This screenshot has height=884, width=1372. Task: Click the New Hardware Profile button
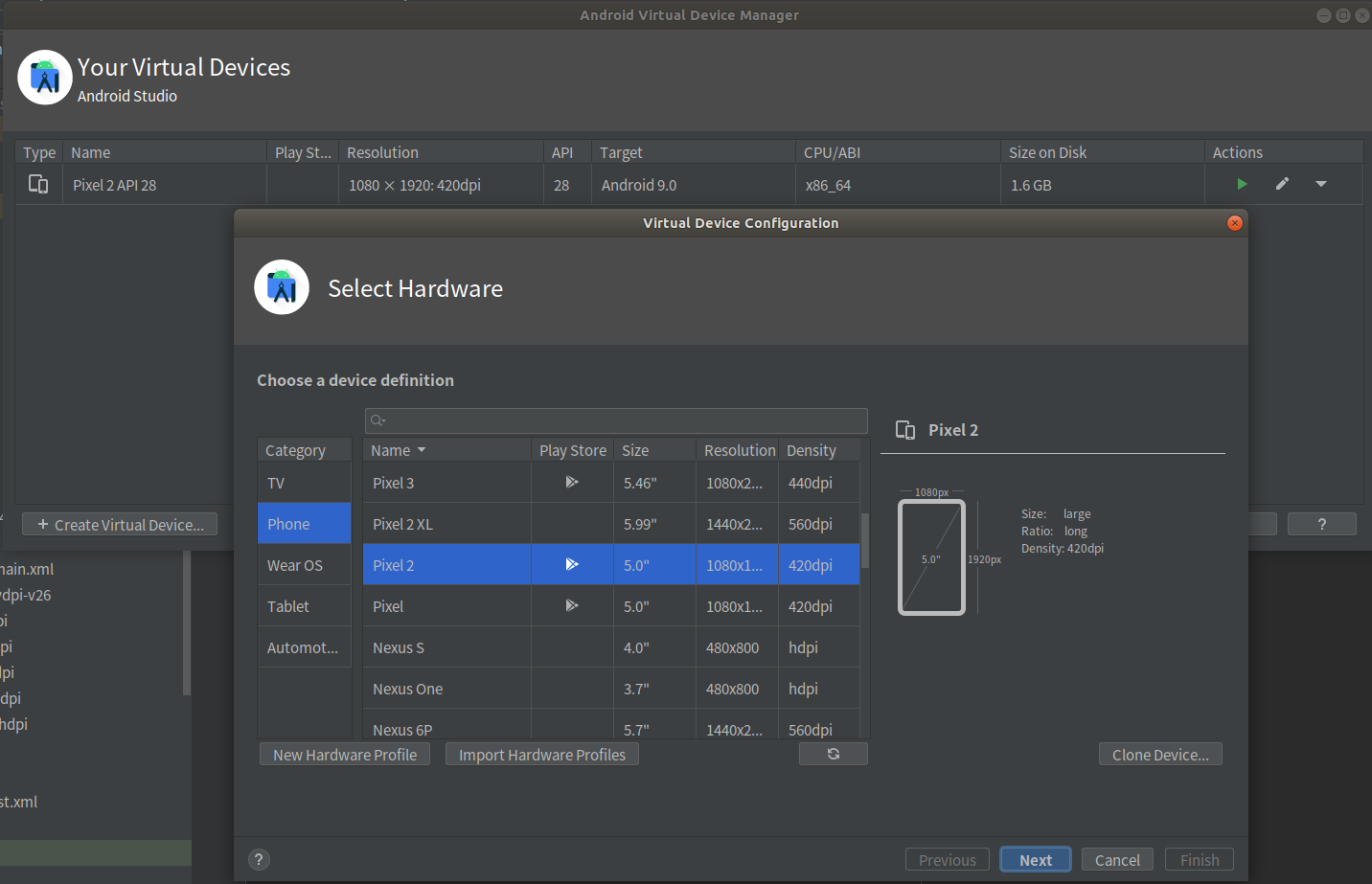[345, 755]
